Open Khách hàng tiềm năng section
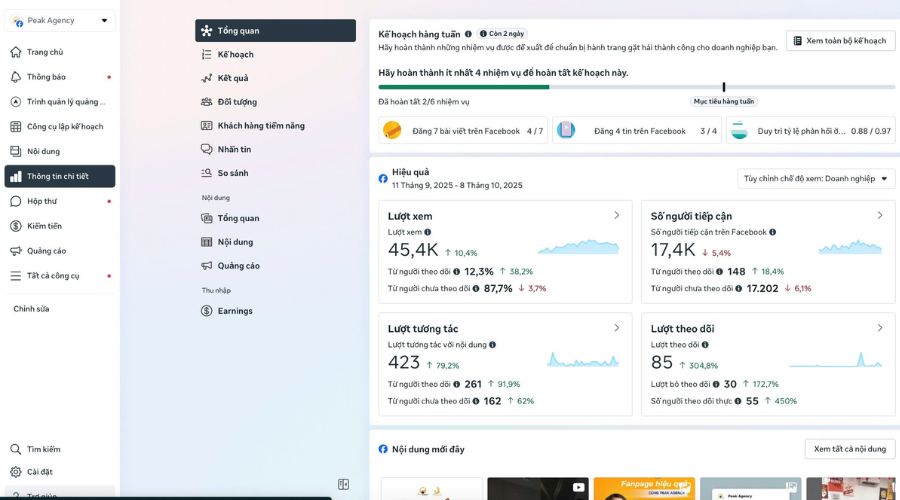900x500 pixels. pos(276,126)
